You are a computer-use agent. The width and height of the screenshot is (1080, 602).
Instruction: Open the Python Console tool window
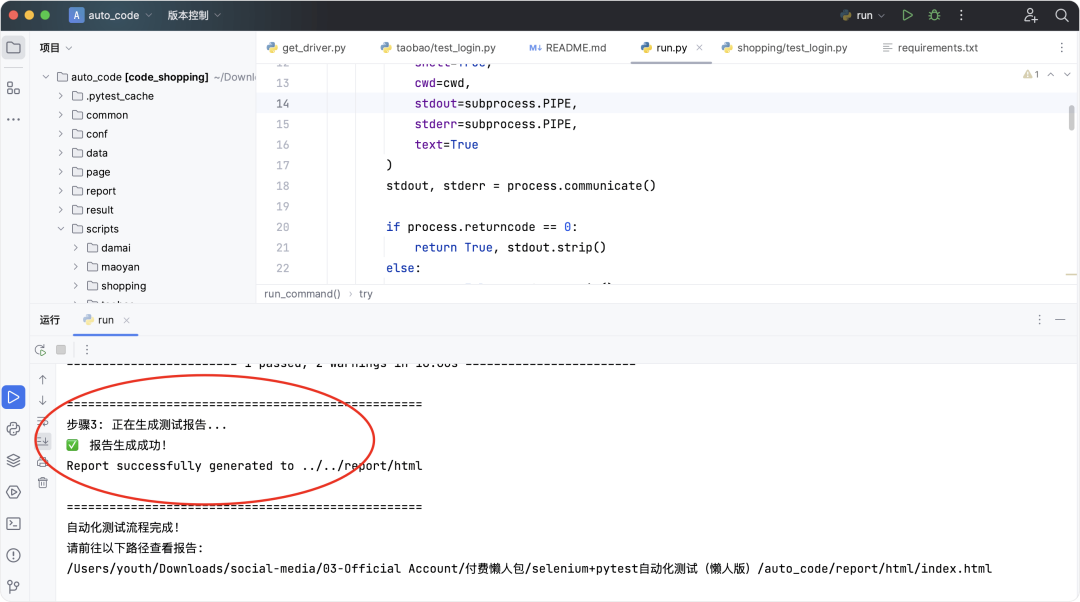13,429
